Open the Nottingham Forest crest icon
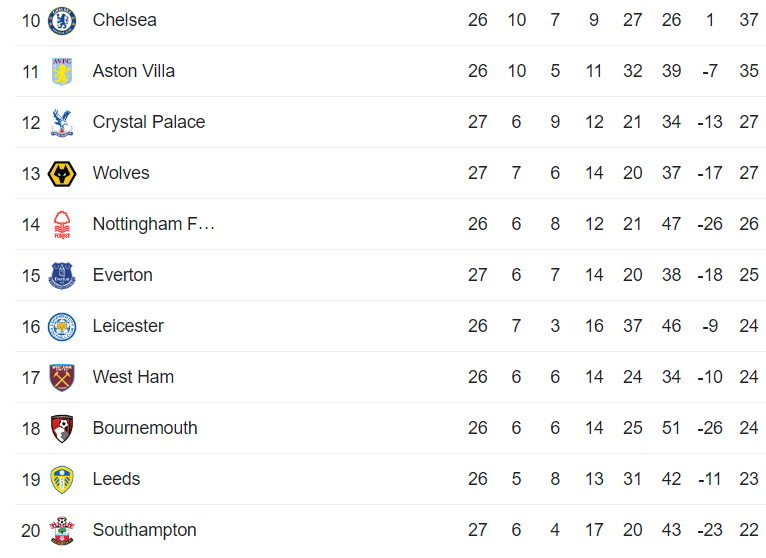This screenshot has height=558, width=766. [62, 224]
